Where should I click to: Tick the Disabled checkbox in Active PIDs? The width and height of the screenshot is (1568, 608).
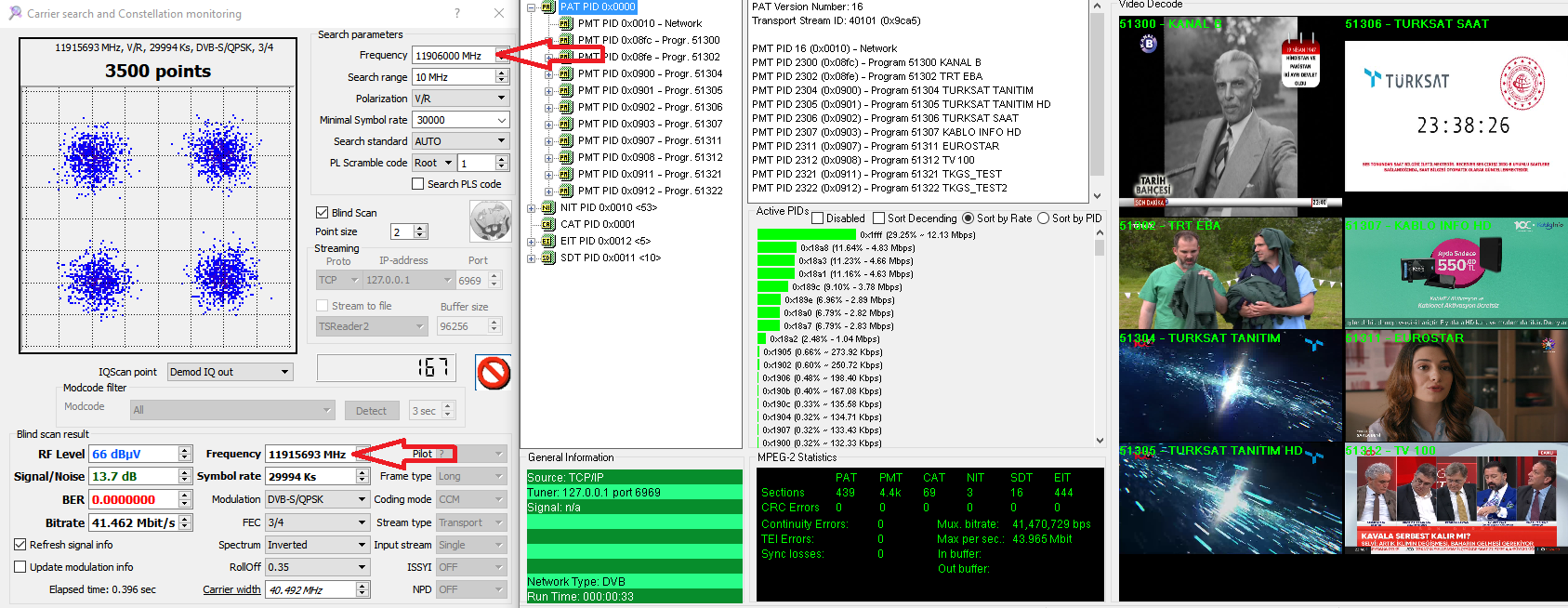(x=818, y=218)
